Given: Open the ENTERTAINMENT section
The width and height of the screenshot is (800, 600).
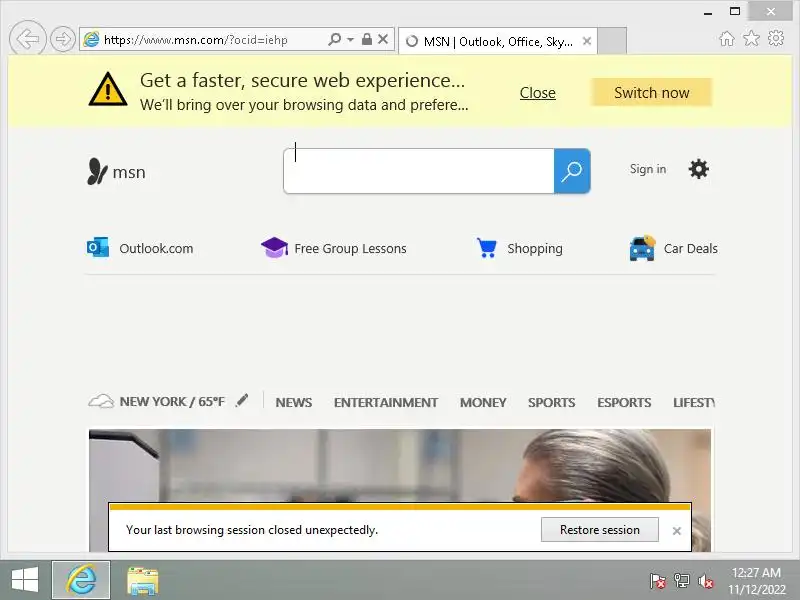Looking at the screenshot, I should 386,403.
